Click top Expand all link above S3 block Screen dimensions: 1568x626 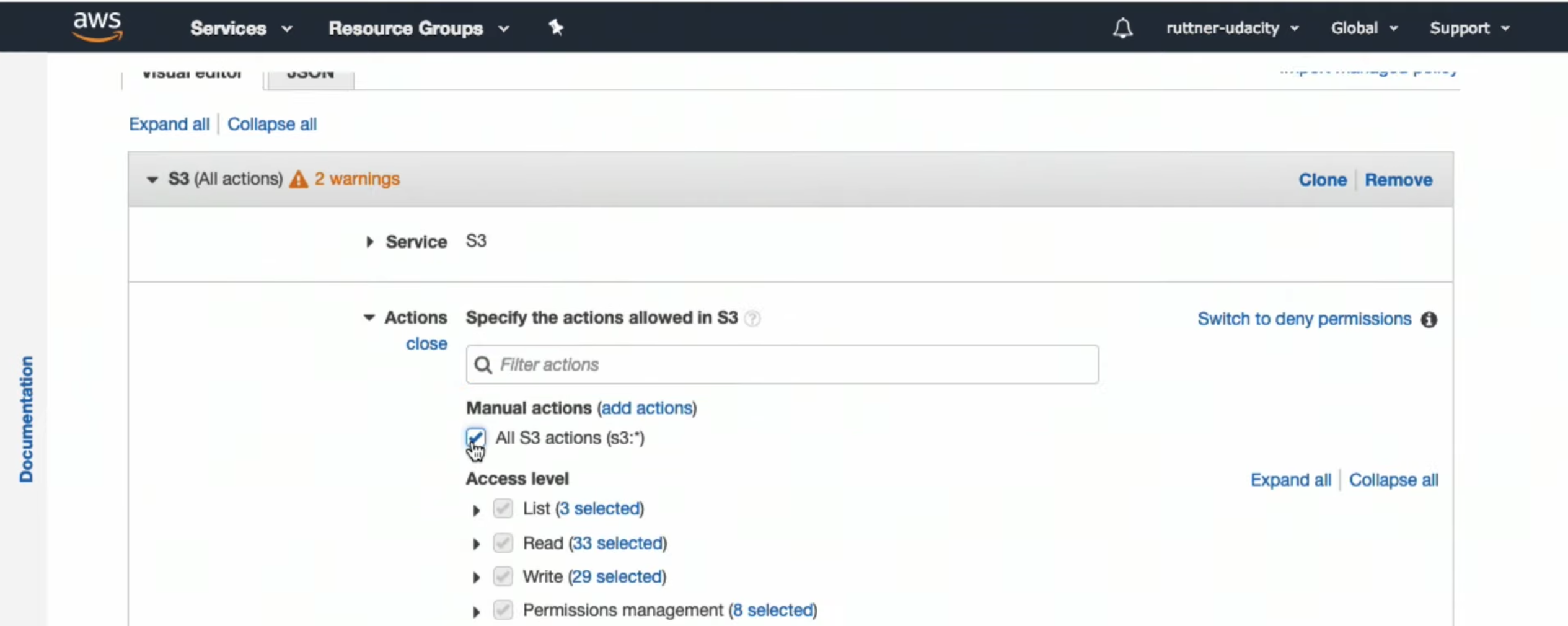pyautogui.click(x=169, y=124)
